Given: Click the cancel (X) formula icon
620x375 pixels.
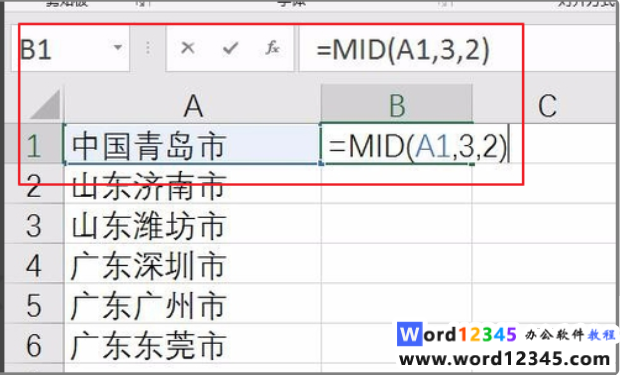Looking at the screenshot, I should [187, 48].
